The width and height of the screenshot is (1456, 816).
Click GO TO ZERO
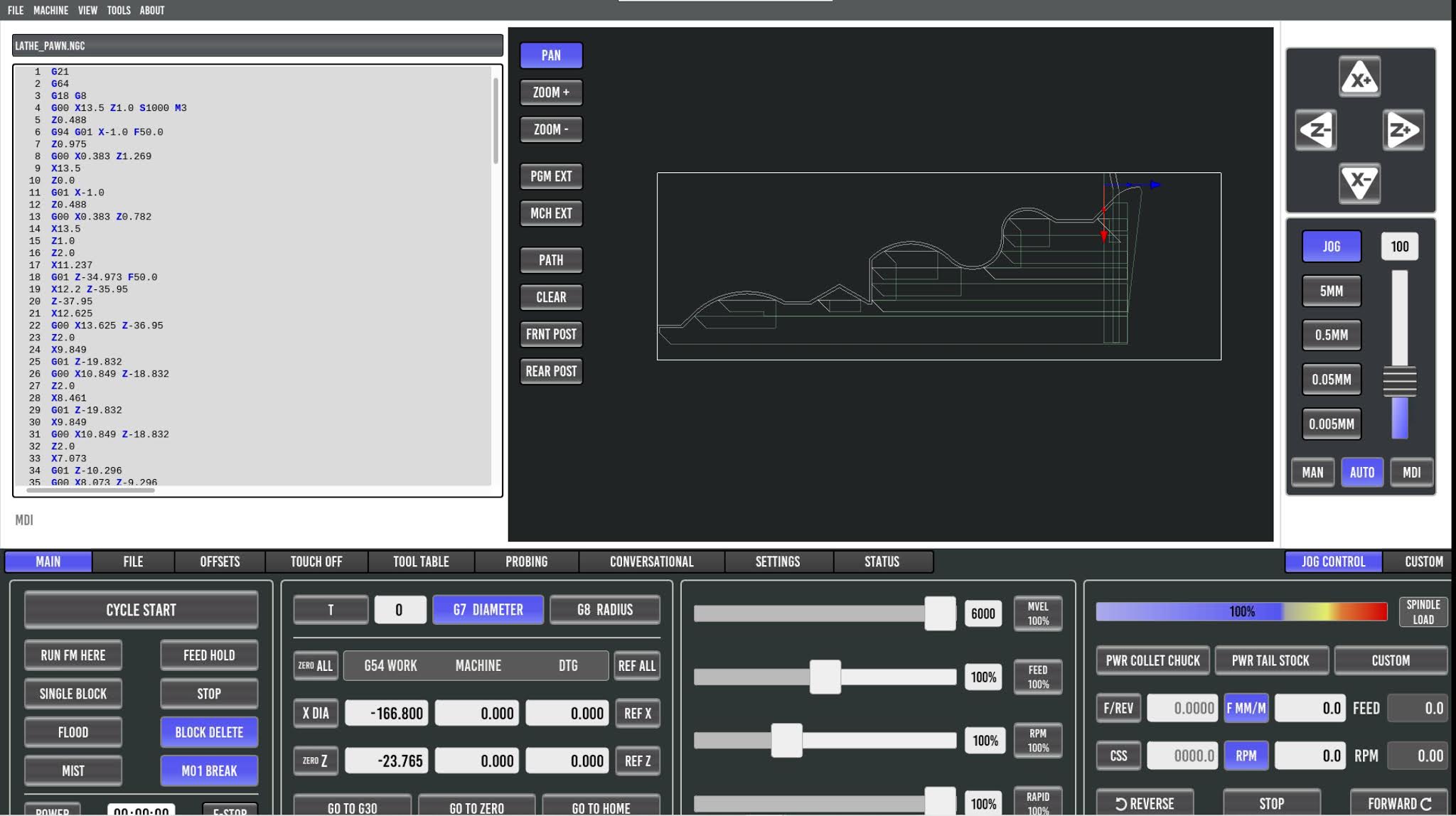click(475, 807)
